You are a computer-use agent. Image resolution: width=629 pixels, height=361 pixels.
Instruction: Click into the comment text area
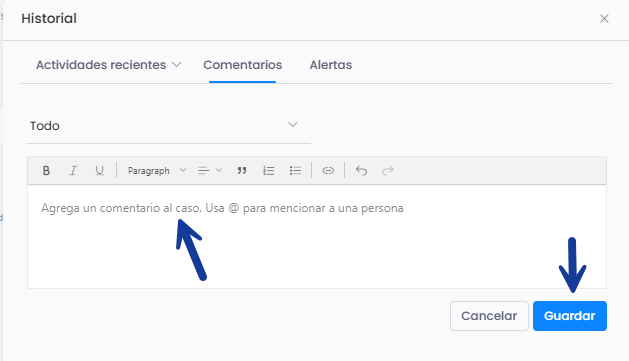(317, 236)
